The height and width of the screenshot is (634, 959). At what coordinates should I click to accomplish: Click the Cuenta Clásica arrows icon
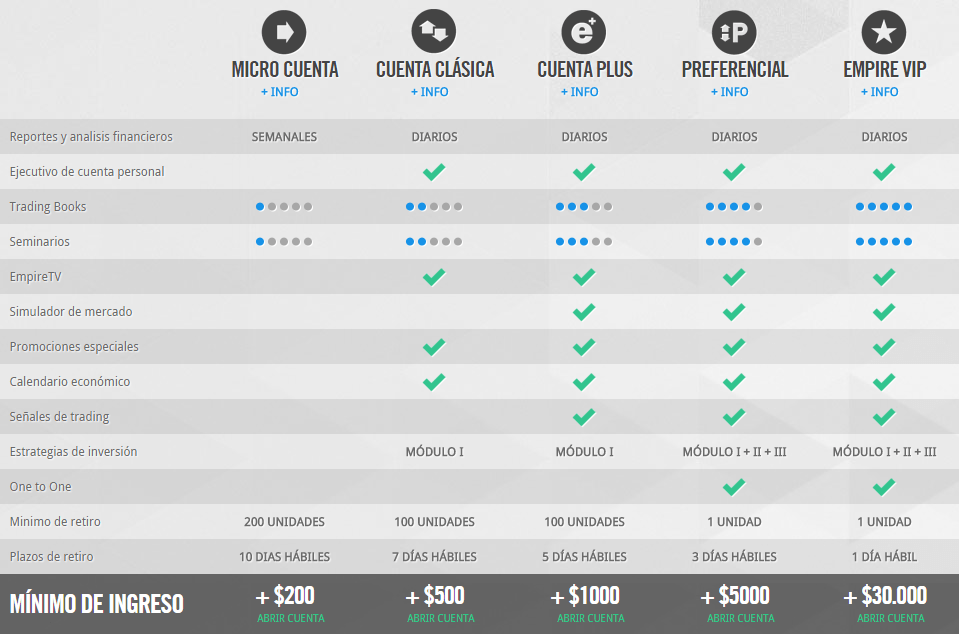(434, 32)
